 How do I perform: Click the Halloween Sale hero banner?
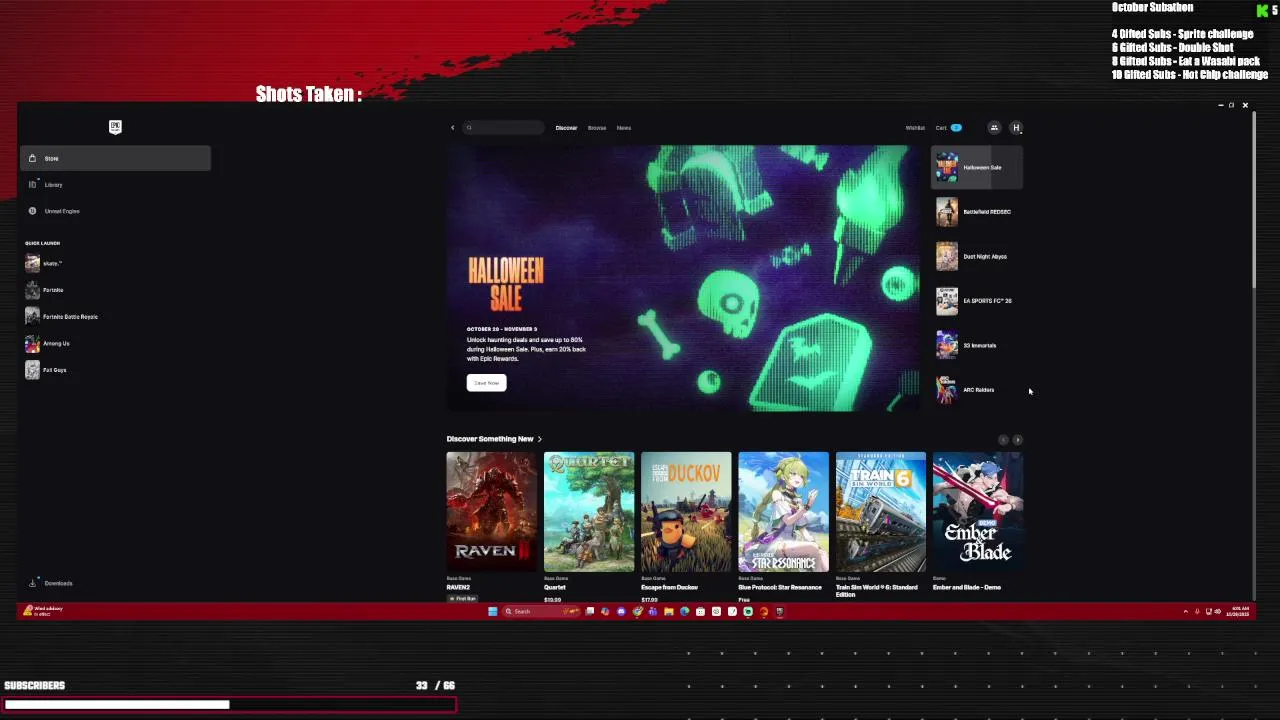point(683,278)
